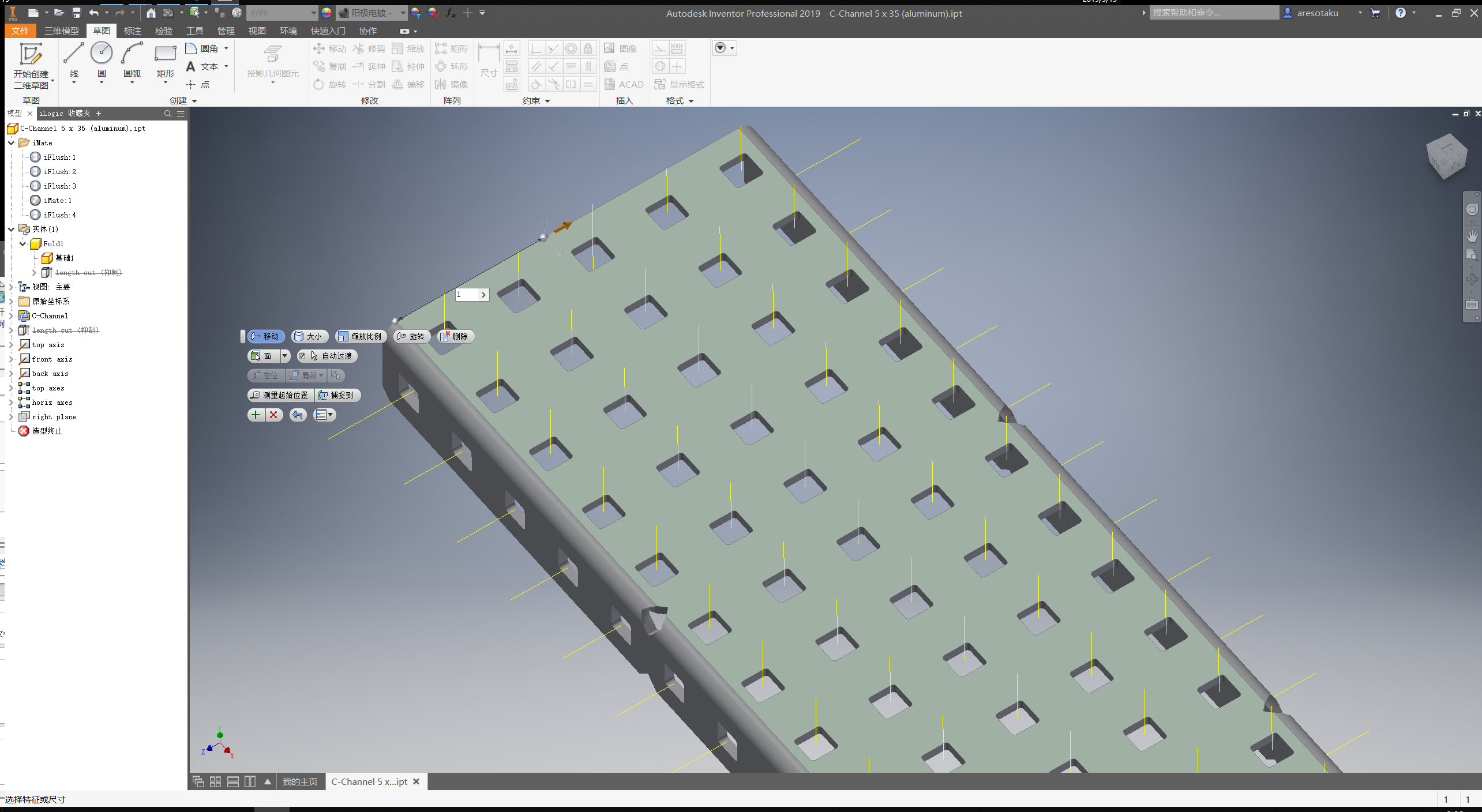Click the Arc (圆弧) tool icon
This screenshot has width=1482, height=812.
click(x=132, y=54)
